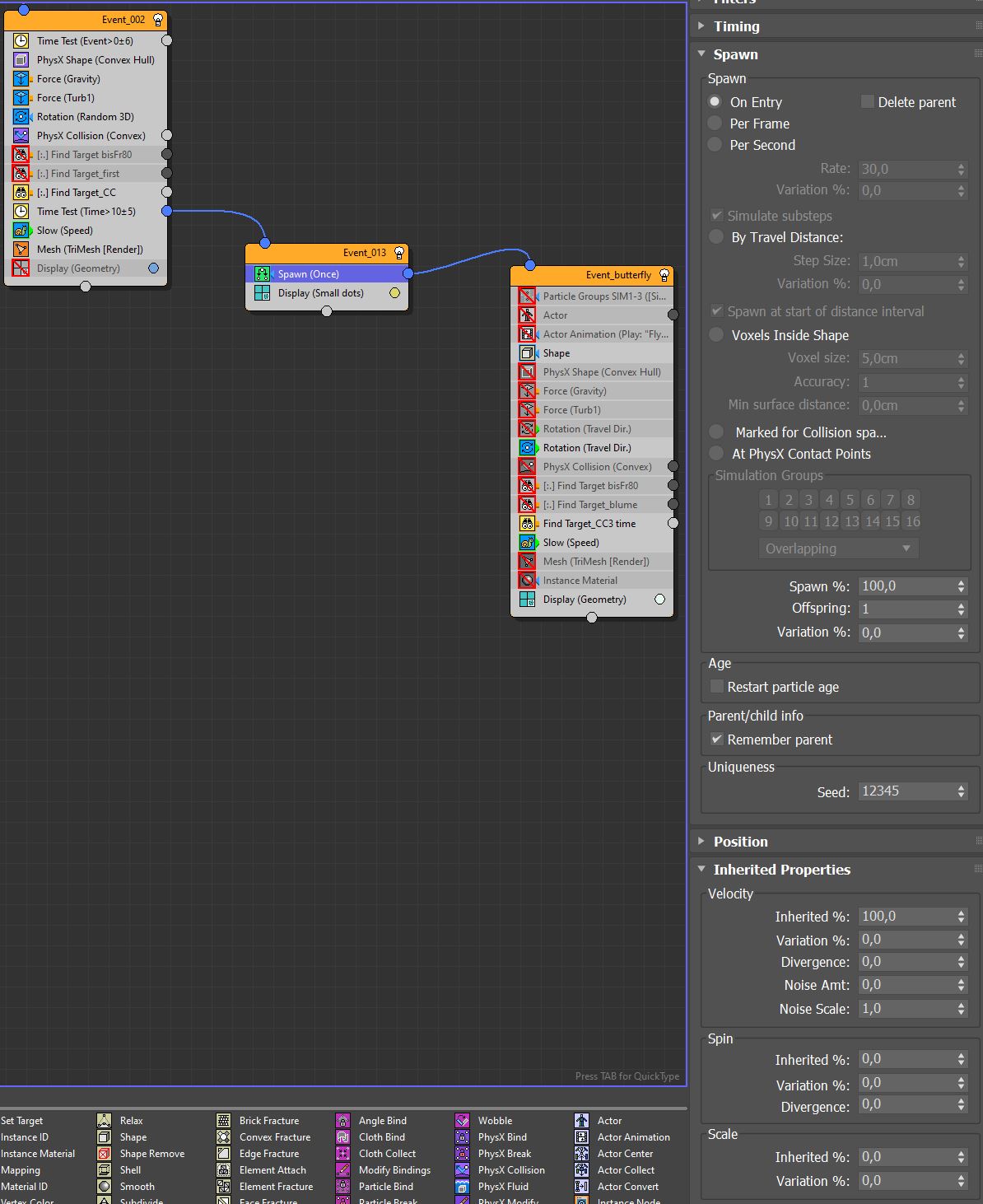Click the Find Target_CC3 time icon
Screen dimensions: 983x1204
528,524
